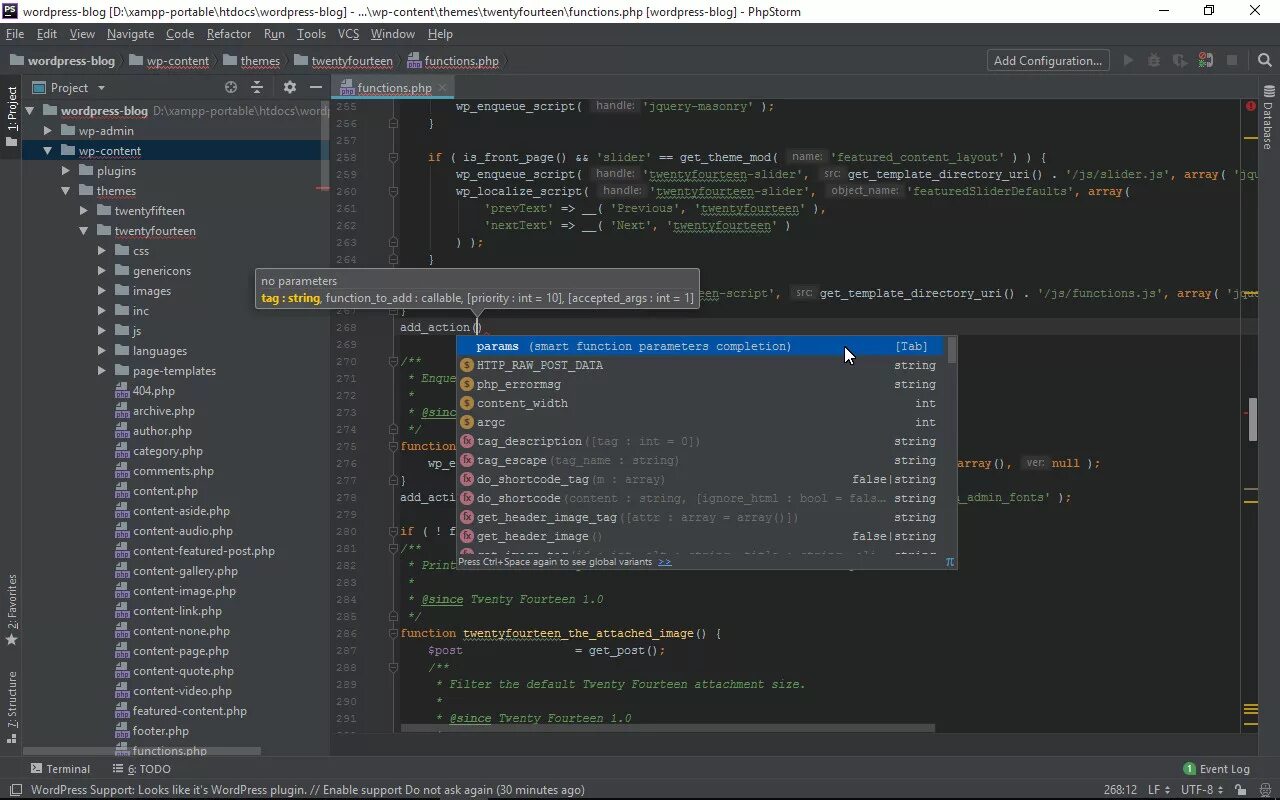This screenshot has width=1280, height=800.
Task: Select HTTP_RAW_POST_DATA completion item
Action: coord(702,365)
